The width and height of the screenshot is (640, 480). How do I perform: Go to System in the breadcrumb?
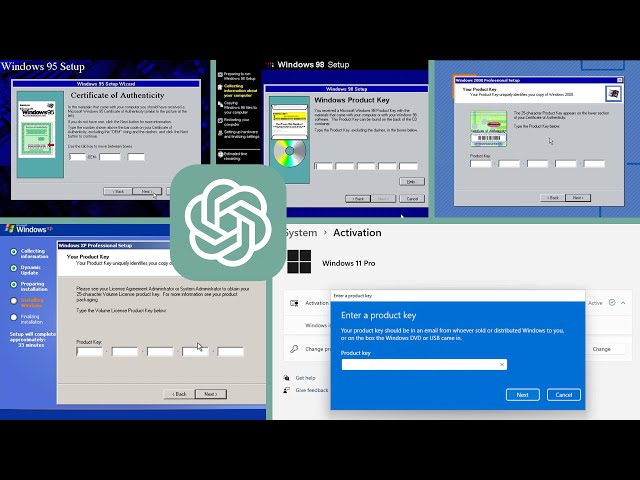pyautogui.click(x=301, y=233)
